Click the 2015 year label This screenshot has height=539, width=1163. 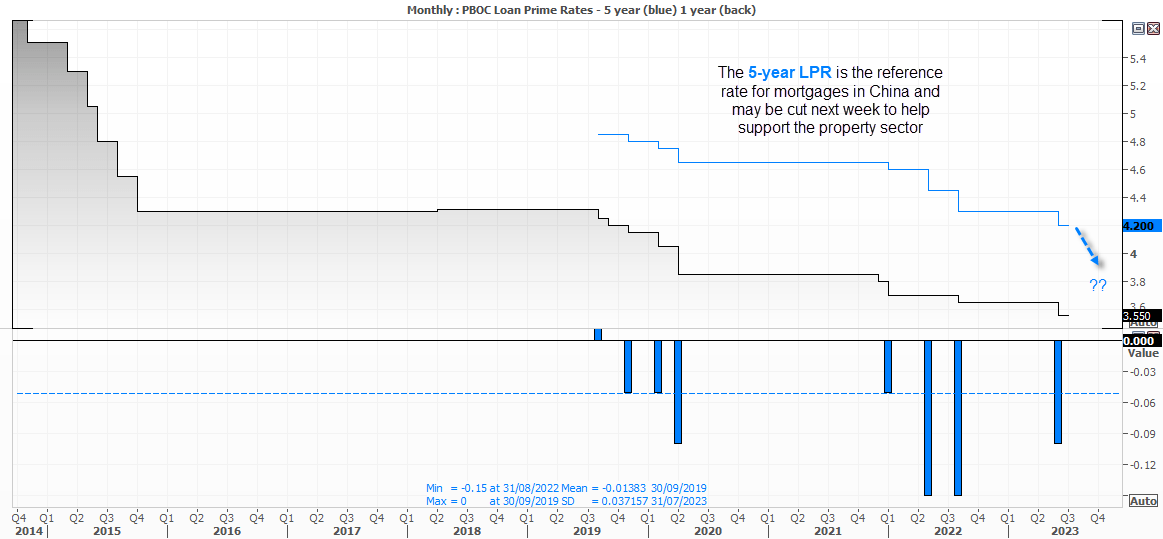tap(106, 532)
